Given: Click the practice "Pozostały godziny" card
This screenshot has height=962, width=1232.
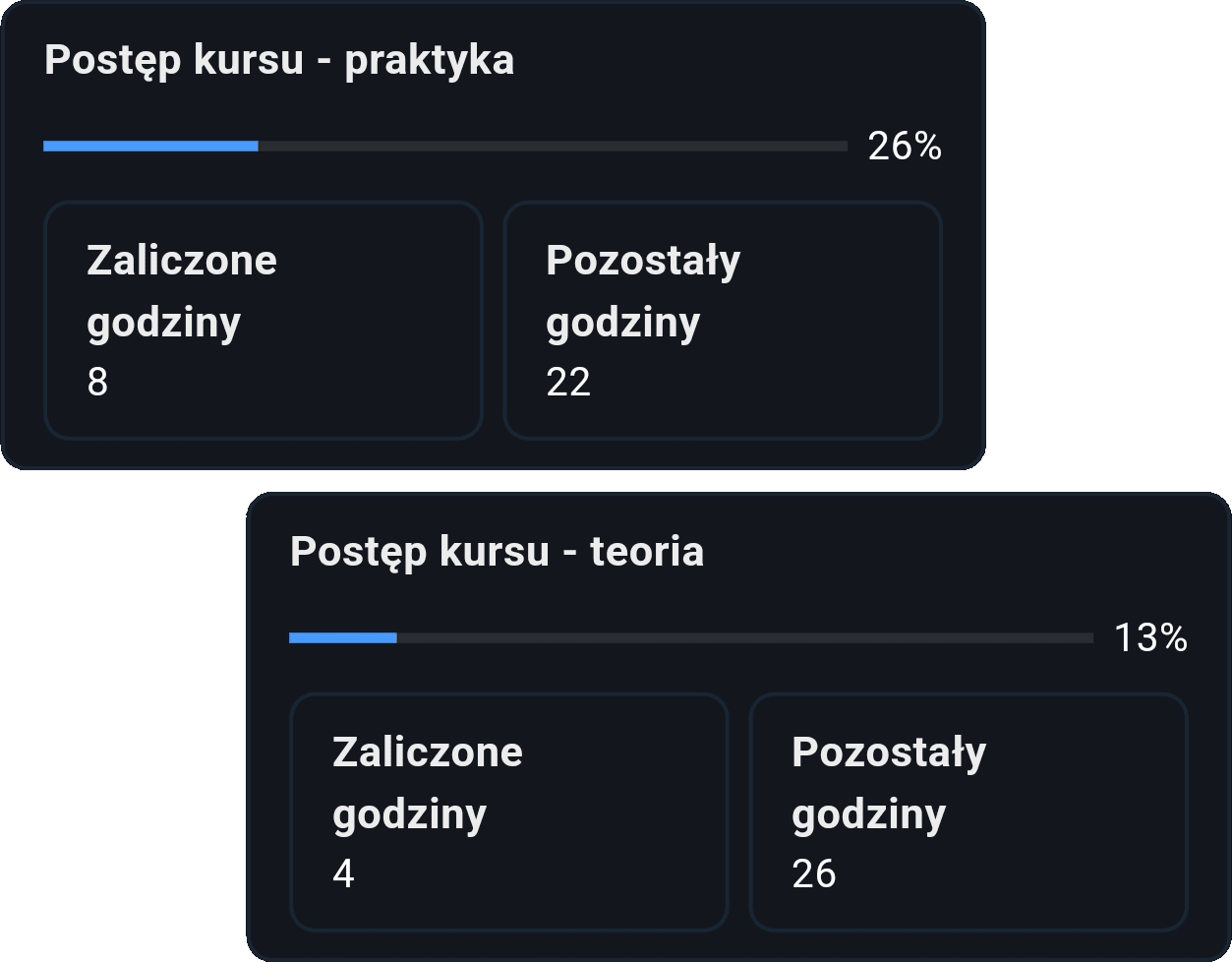Looking at the screenshot, I should coord(723,321).
